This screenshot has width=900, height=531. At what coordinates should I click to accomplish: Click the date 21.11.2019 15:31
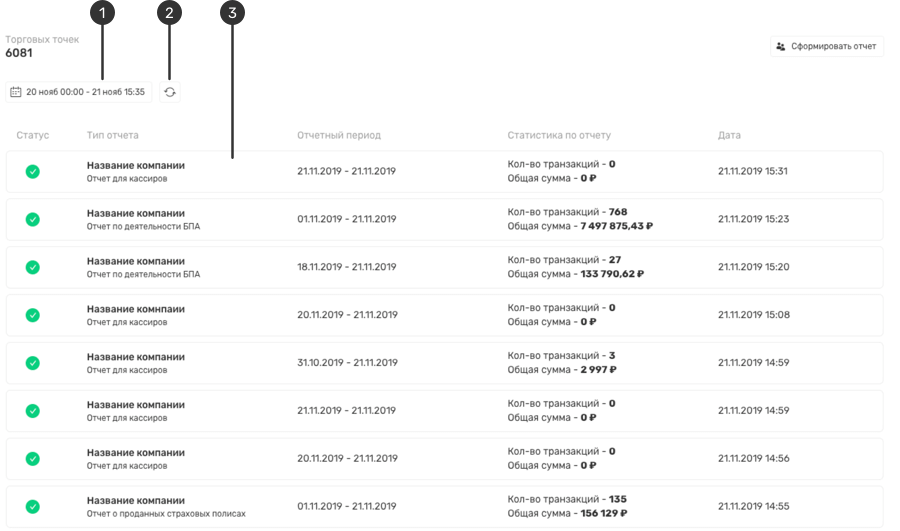(752, 171)
